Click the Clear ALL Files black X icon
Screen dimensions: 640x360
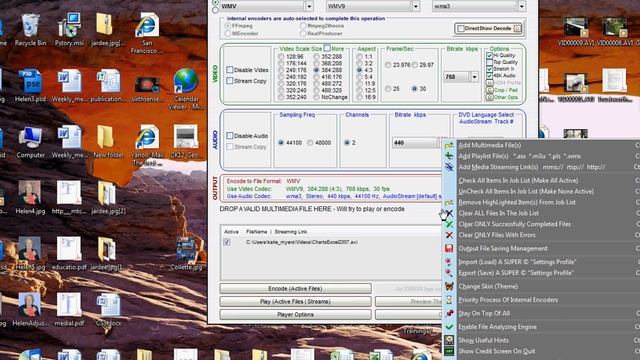(449, 213)
